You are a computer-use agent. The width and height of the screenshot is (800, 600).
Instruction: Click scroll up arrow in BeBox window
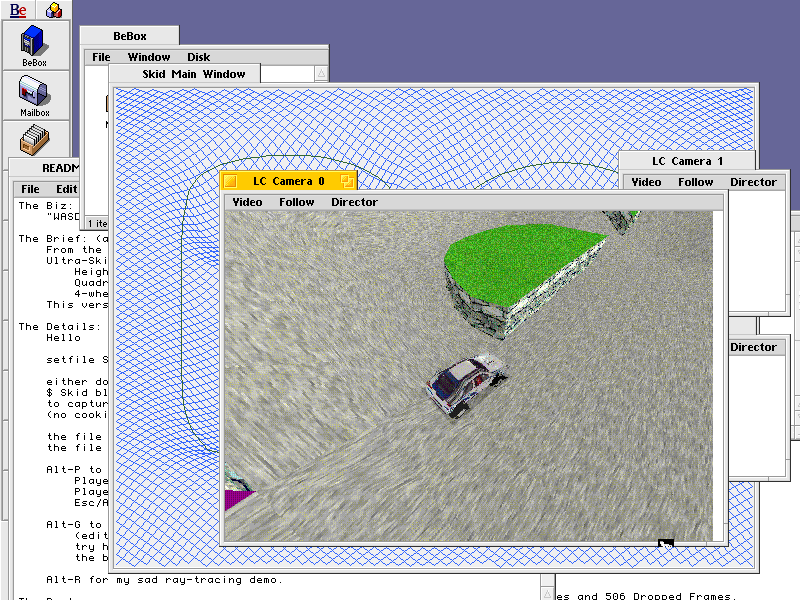(321, 73)
